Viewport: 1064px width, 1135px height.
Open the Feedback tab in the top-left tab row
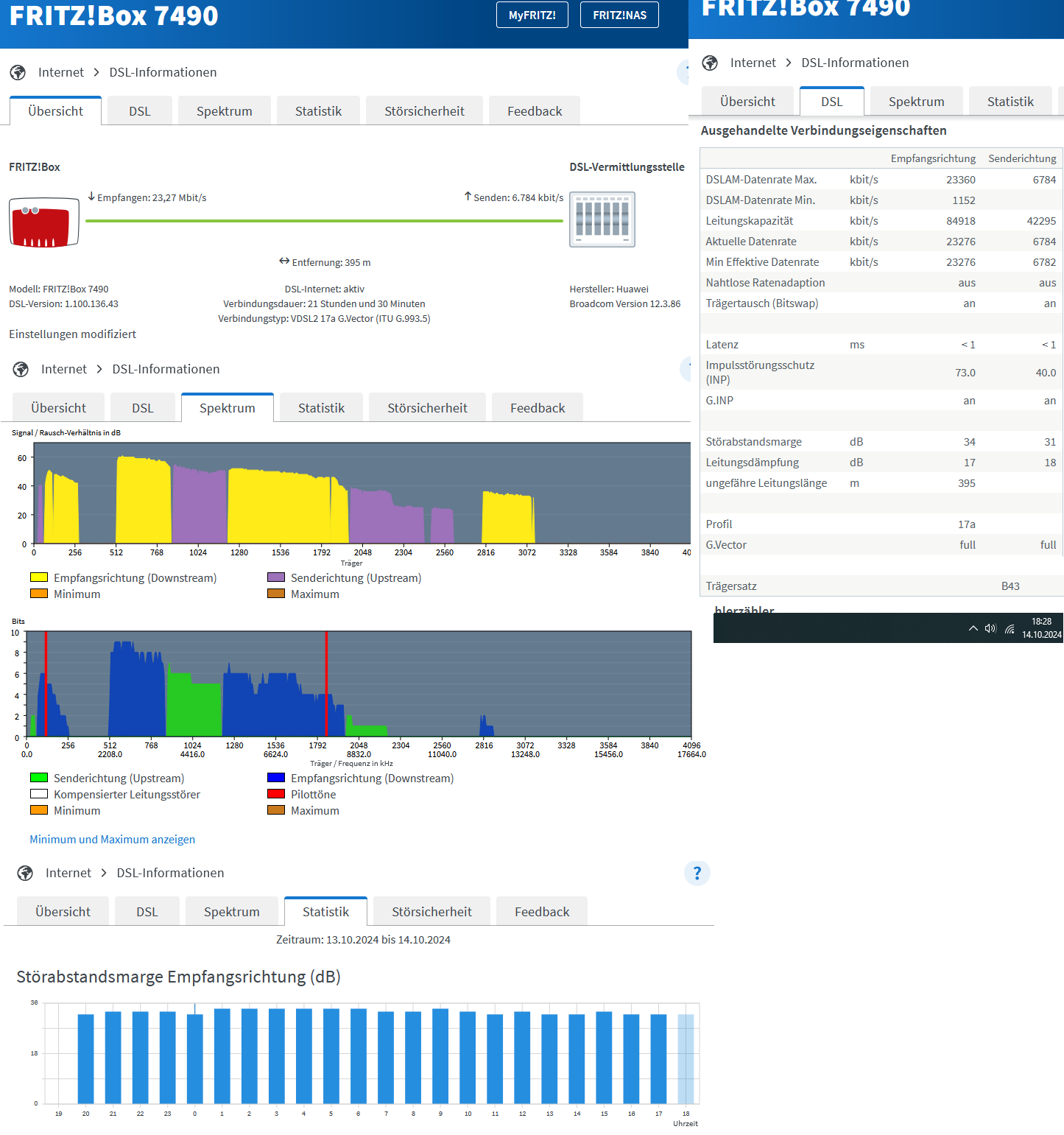[535, 110]
